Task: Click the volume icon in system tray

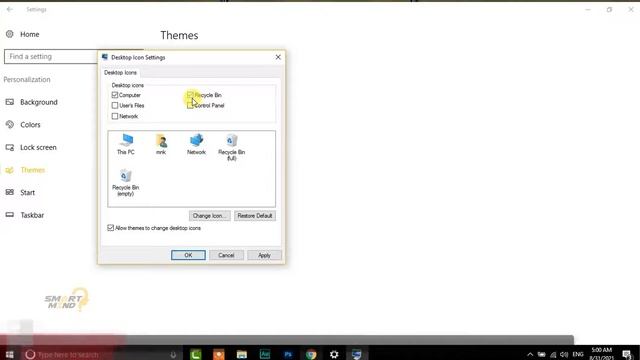Action: (x=564, y=354)
